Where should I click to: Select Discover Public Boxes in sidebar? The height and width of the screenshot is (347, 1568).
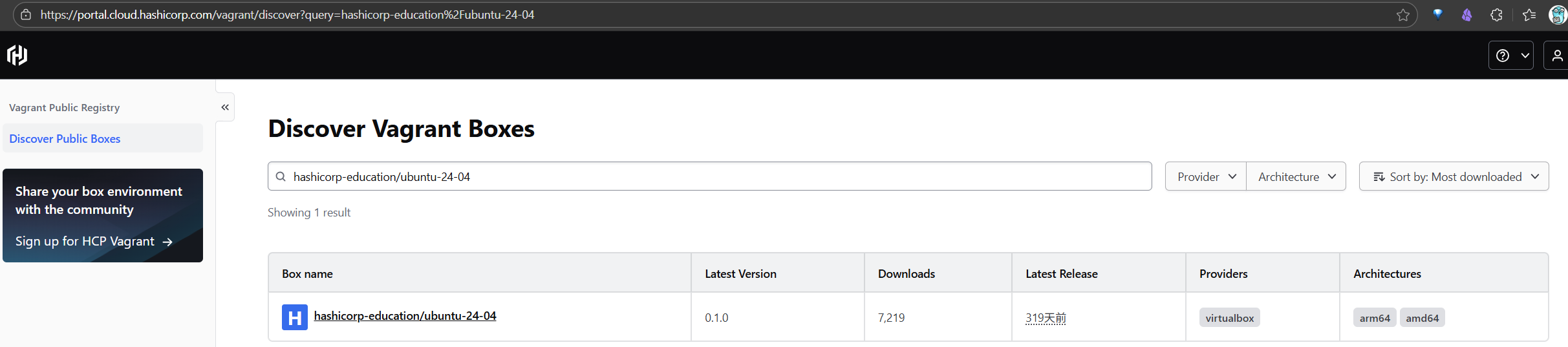(65, 139)
